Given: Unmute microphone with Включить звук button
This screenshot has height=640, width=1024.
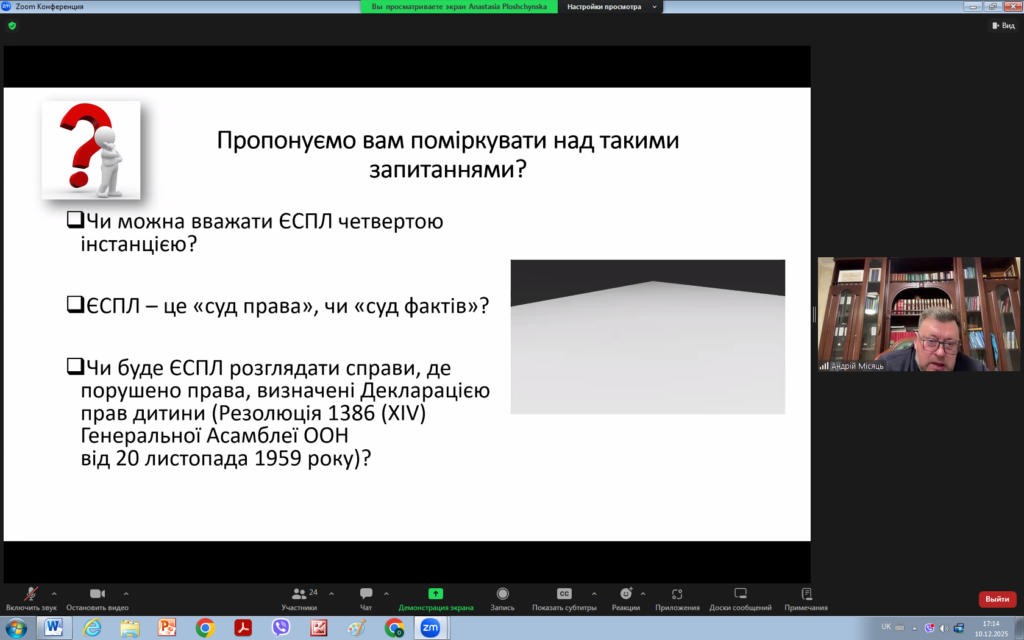Looking at the screenshot, I should click(31, 594).
